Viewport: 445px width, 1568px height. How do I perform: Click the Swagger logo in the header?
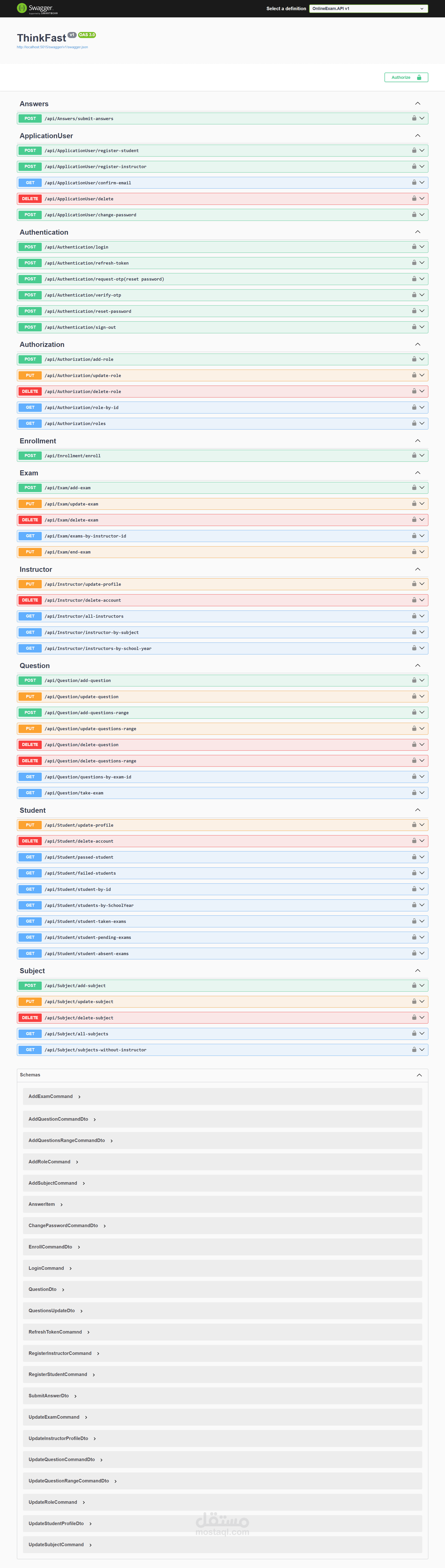click(x=37, y=9)
